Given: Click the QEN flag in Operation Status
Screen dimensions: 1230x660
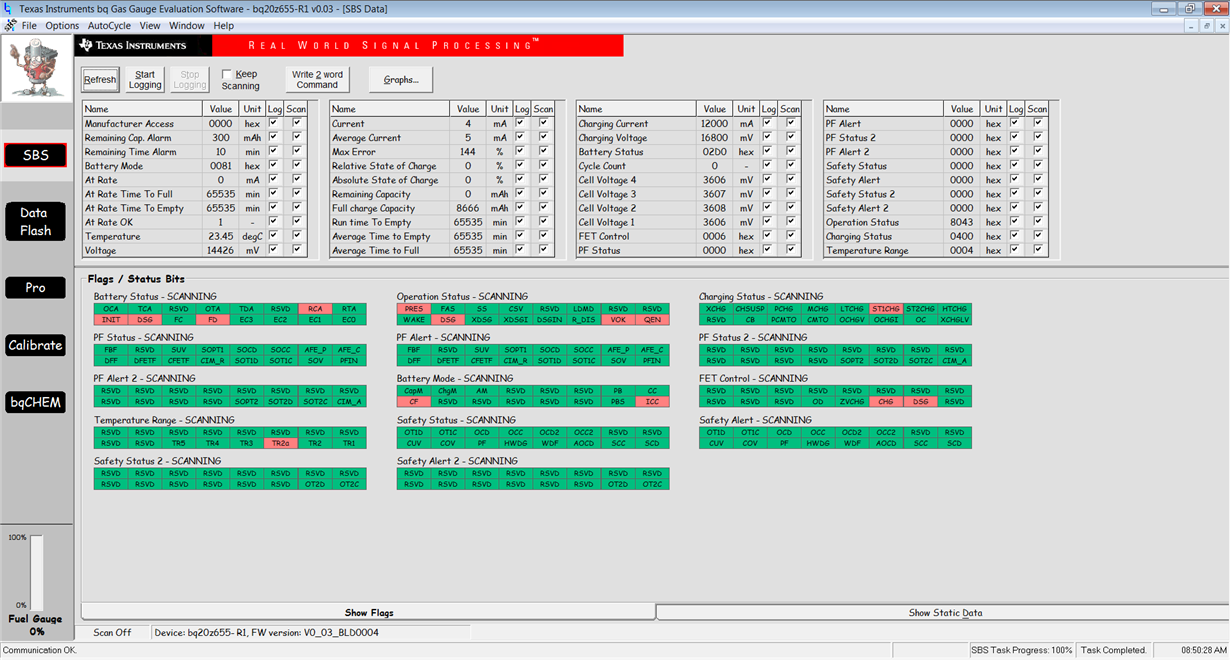Looking at the screenshot, I should (652, 319).
